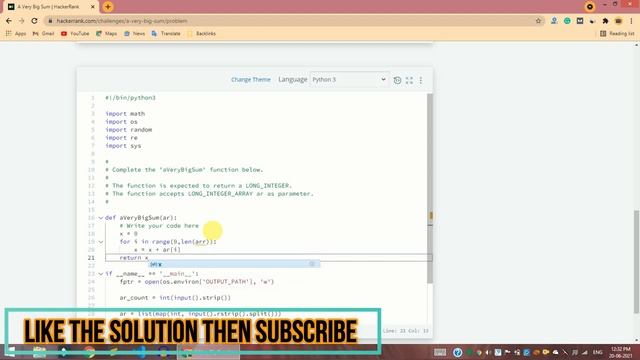Open the taskbar clock showing 12:32 PM
Screen dimensions: 640x360
click(x=621, y=352)
